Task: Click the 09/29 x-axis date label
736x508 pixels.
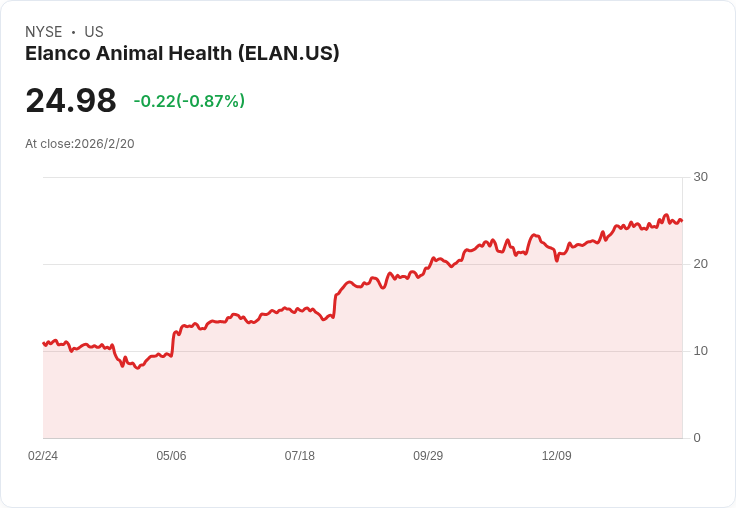Action: (428, 456)
